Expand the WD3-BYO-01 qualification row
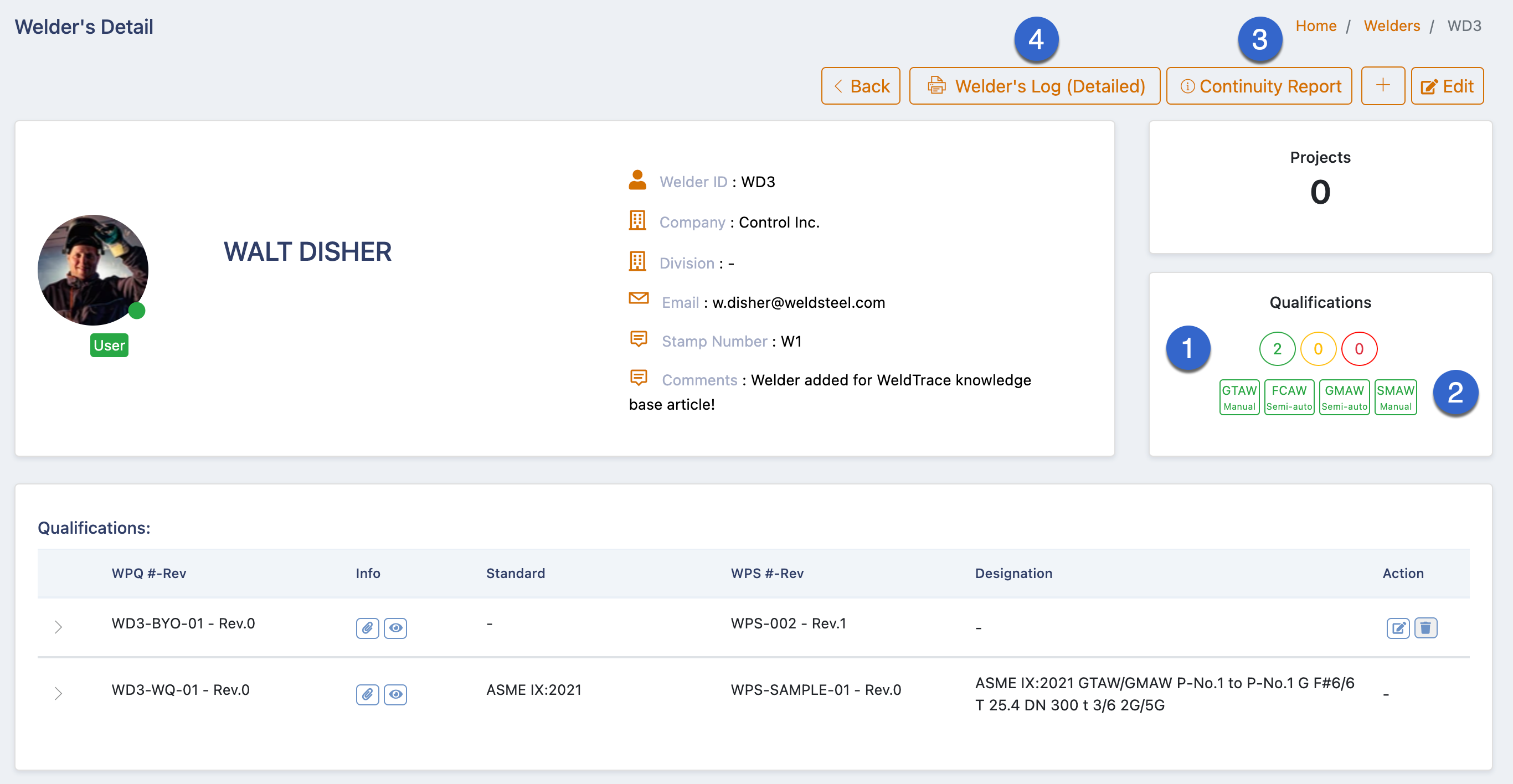The height and width of the screenshot is (784, 1513). [58, 627]
